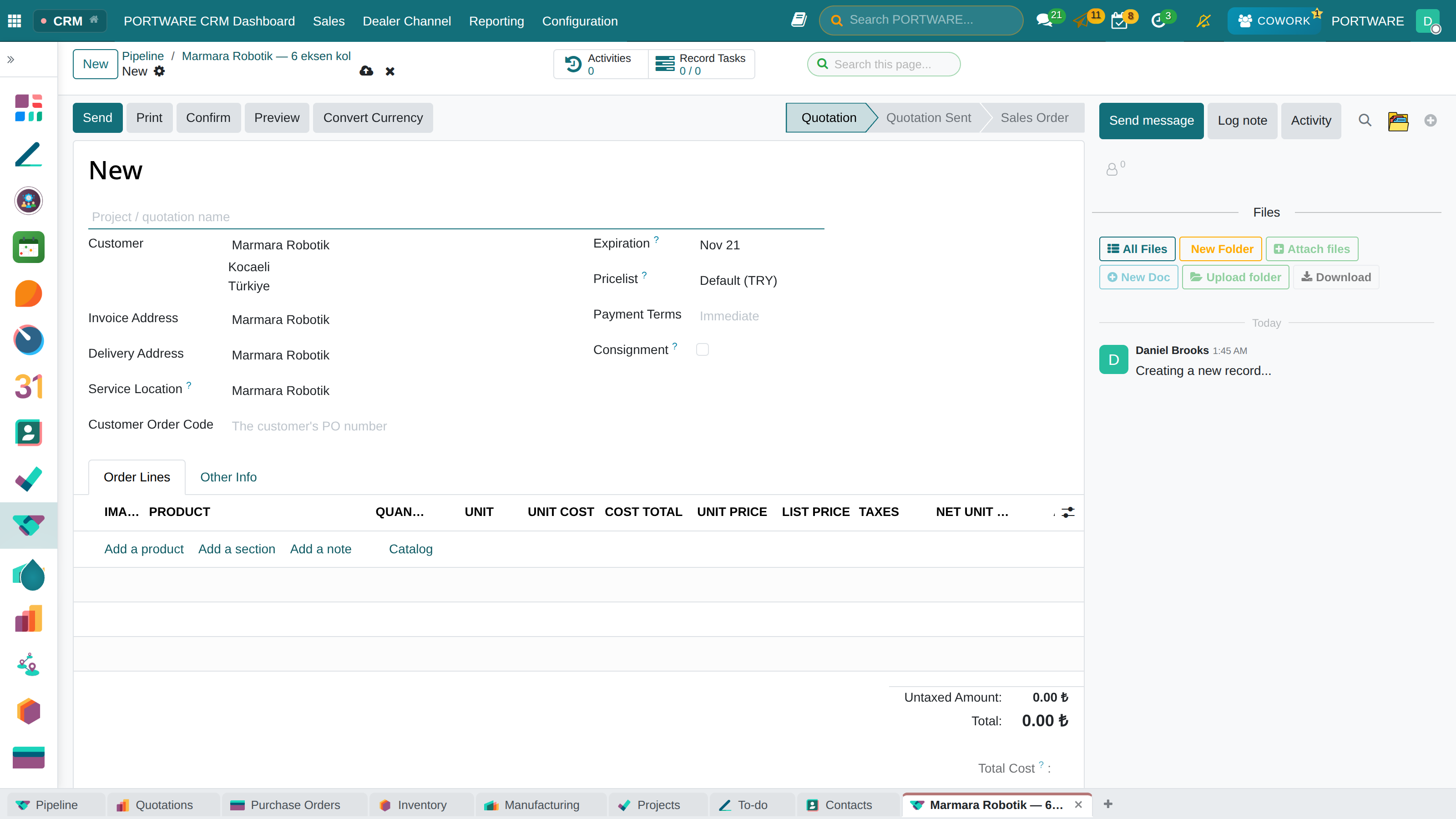The width and height of the screenshot is (1456, 819).
Task: Open the Catalog link
Action: [x=410, y=549]
